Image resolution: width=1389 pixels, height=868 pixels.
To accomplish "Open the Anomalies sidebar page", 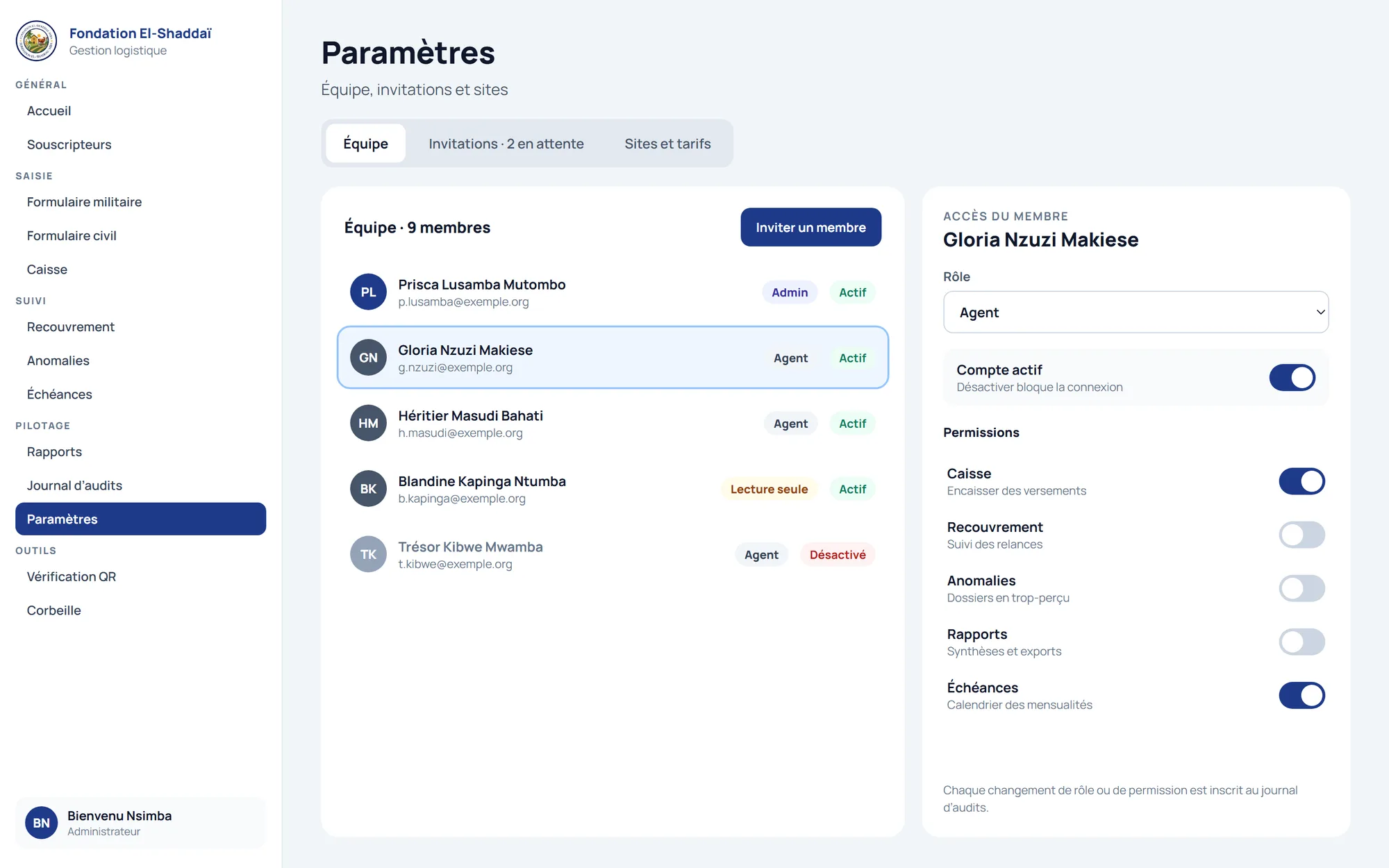I will [x=140, y=361].
